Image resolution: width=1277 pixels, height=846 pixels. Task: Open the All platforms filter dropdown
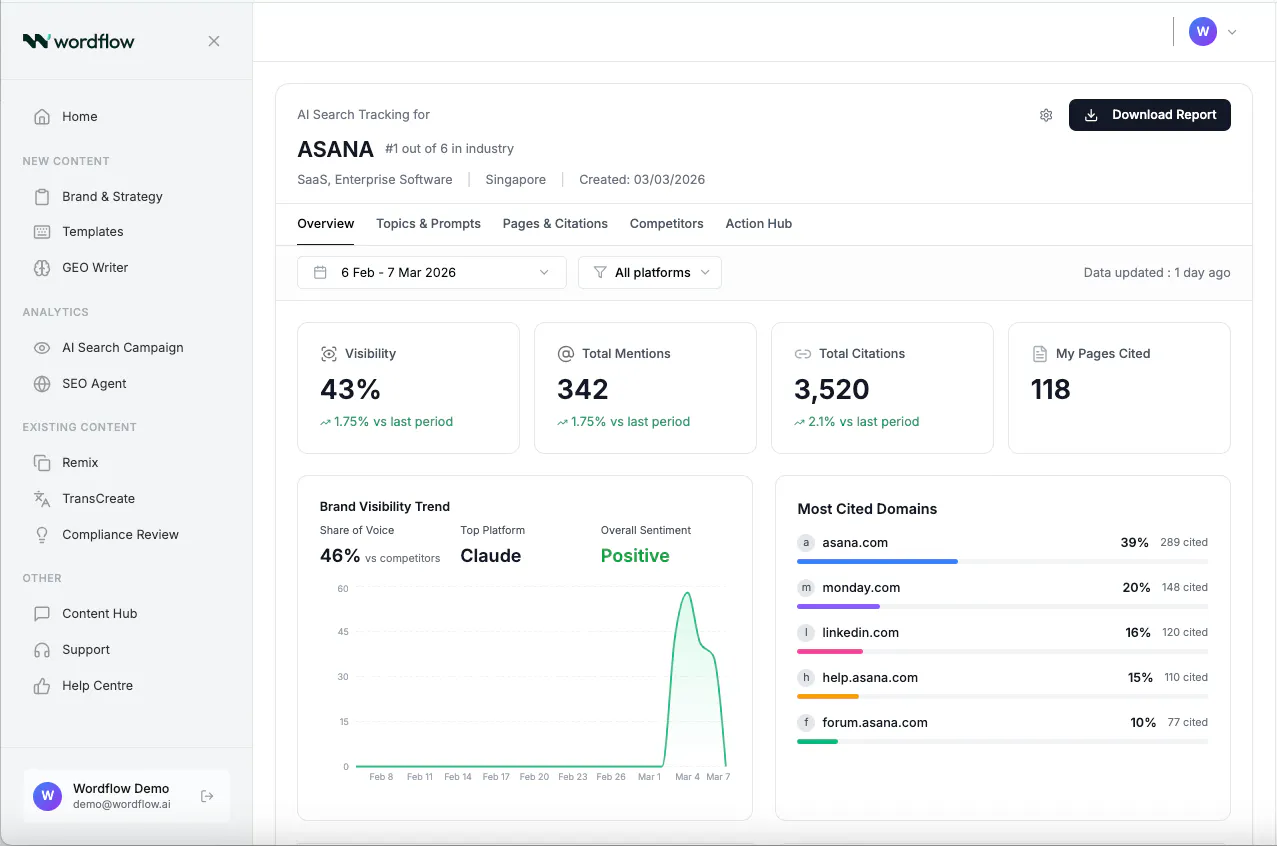pos(650,272)
